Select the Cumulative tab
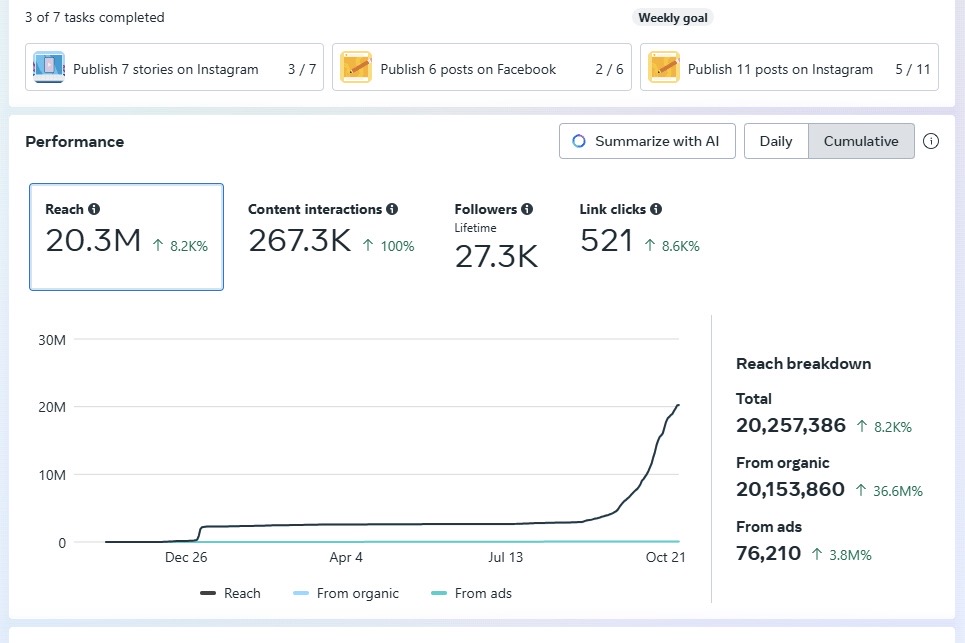This screenshot has height=643, width=965. (x=861, y=141)
